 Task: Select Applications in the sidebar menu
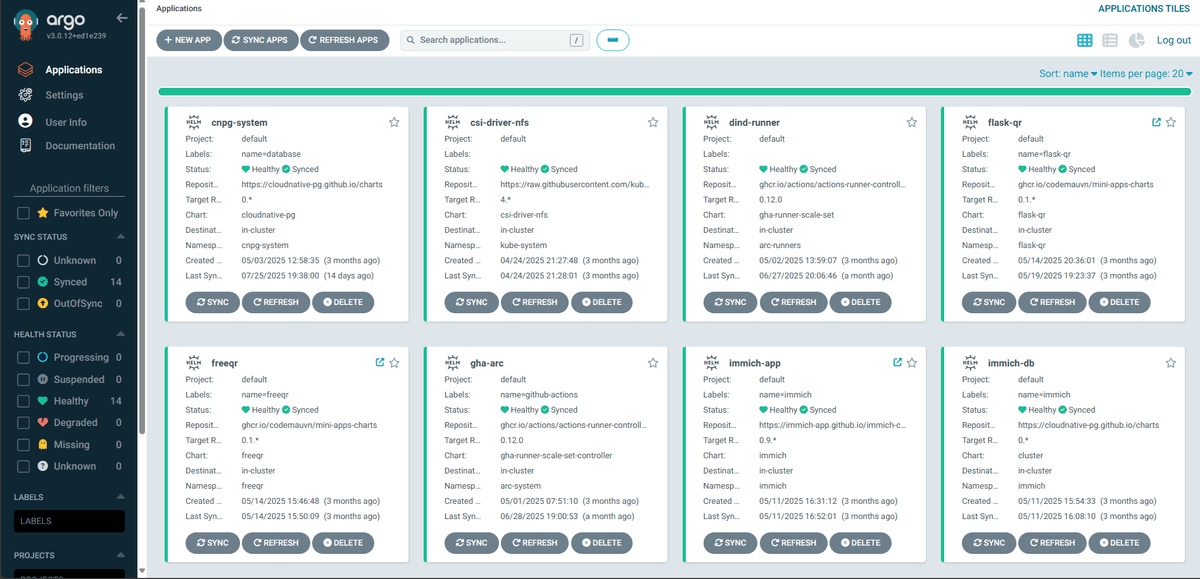pos(75,69)
